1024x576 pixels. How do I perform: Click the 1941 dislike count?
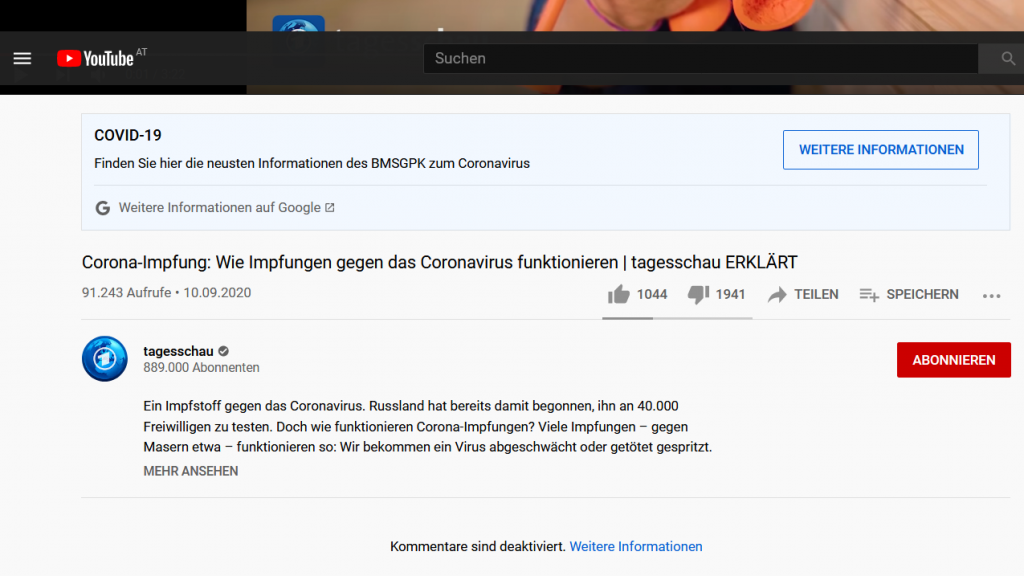pyautogui.click(x=730, y=295)
